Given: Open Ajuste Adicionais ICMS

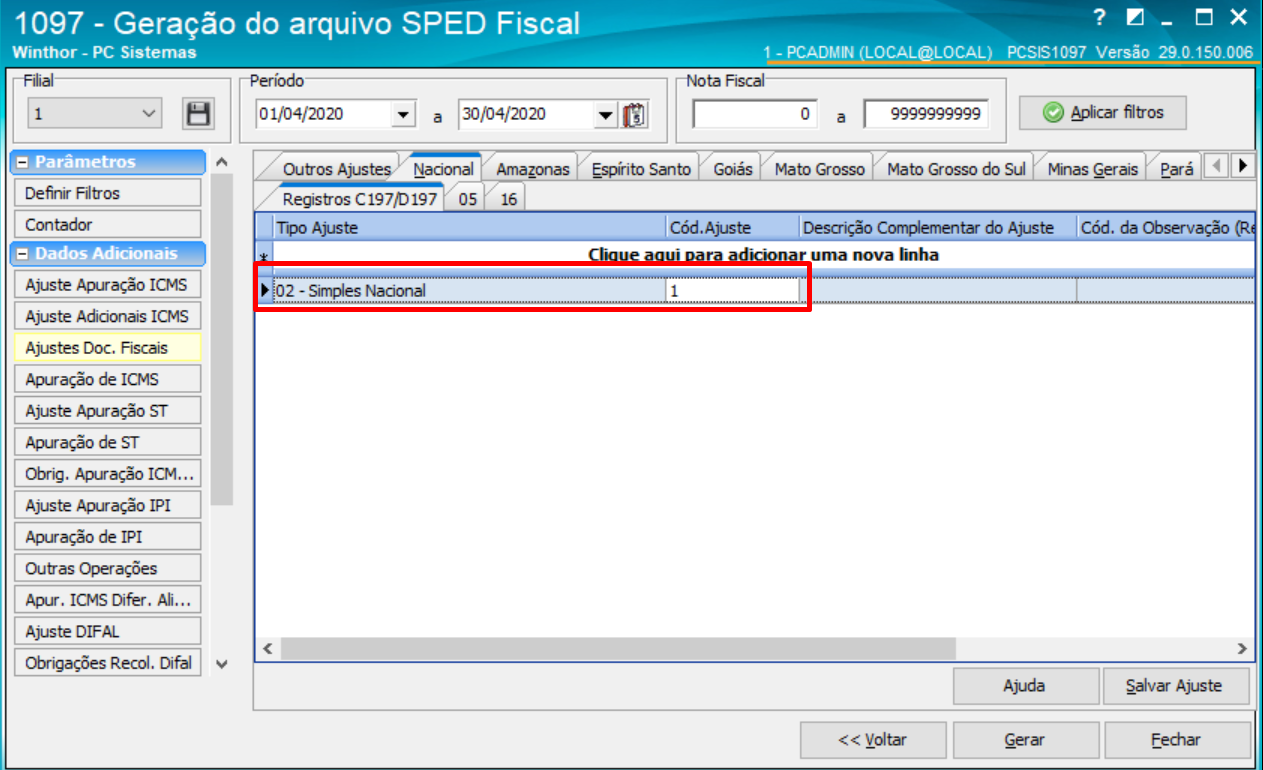Looking at the screenshot, I should 108,316.
